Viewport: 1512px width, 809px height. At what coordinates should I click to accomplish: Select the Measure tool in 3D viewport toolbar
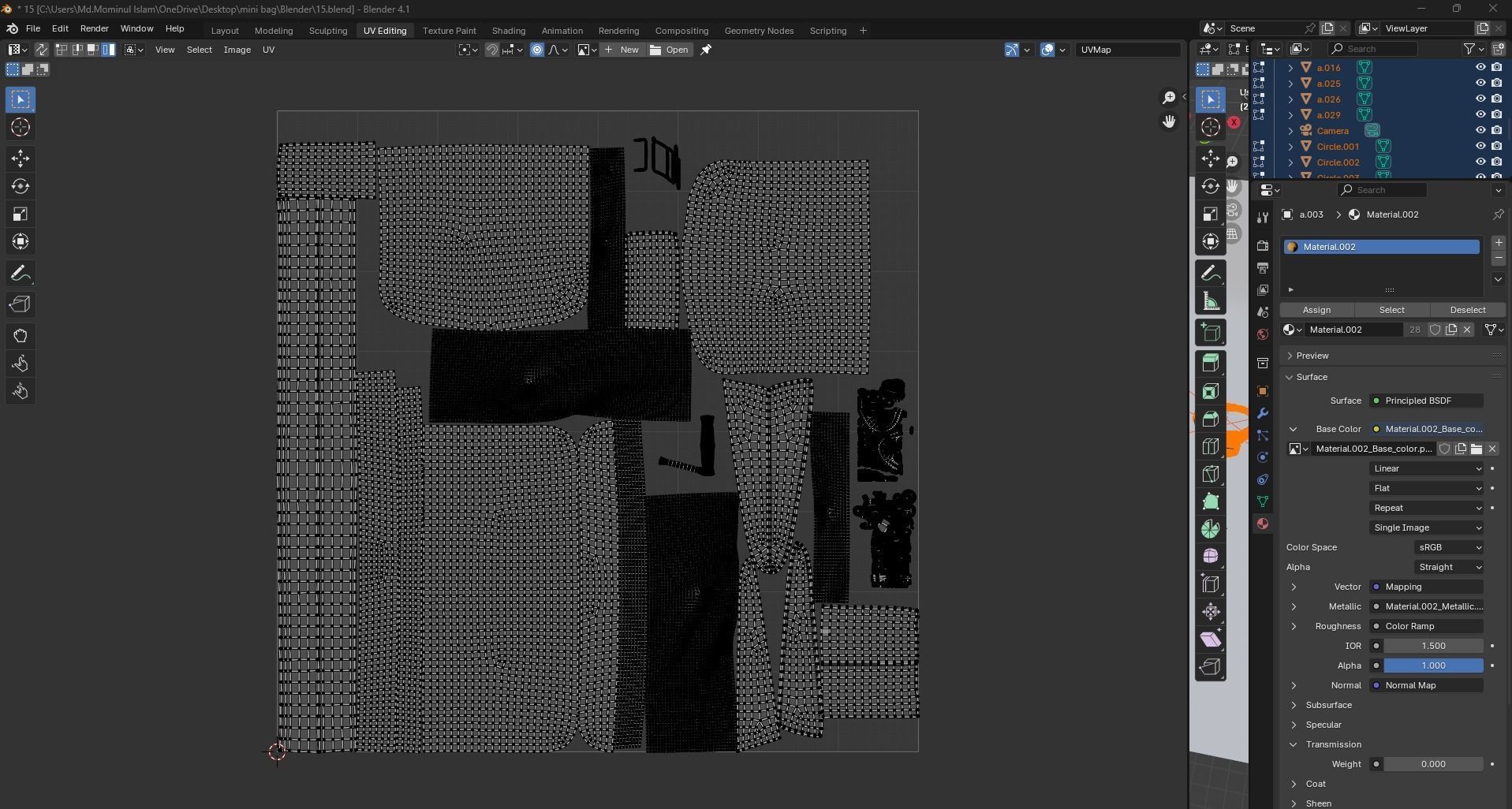(1211, 301)
